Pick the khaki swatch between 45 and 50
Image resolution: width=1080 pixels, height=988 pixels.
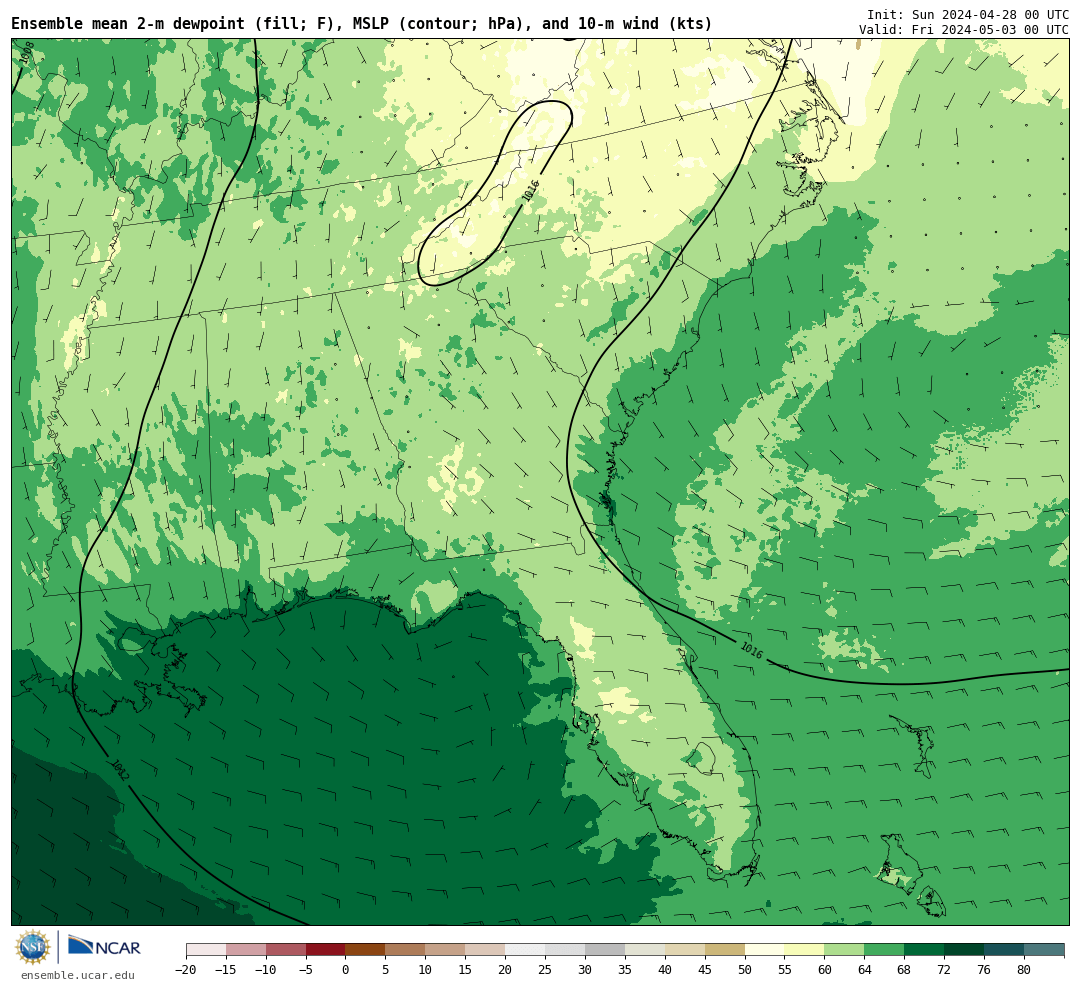[x=725, y=949]
